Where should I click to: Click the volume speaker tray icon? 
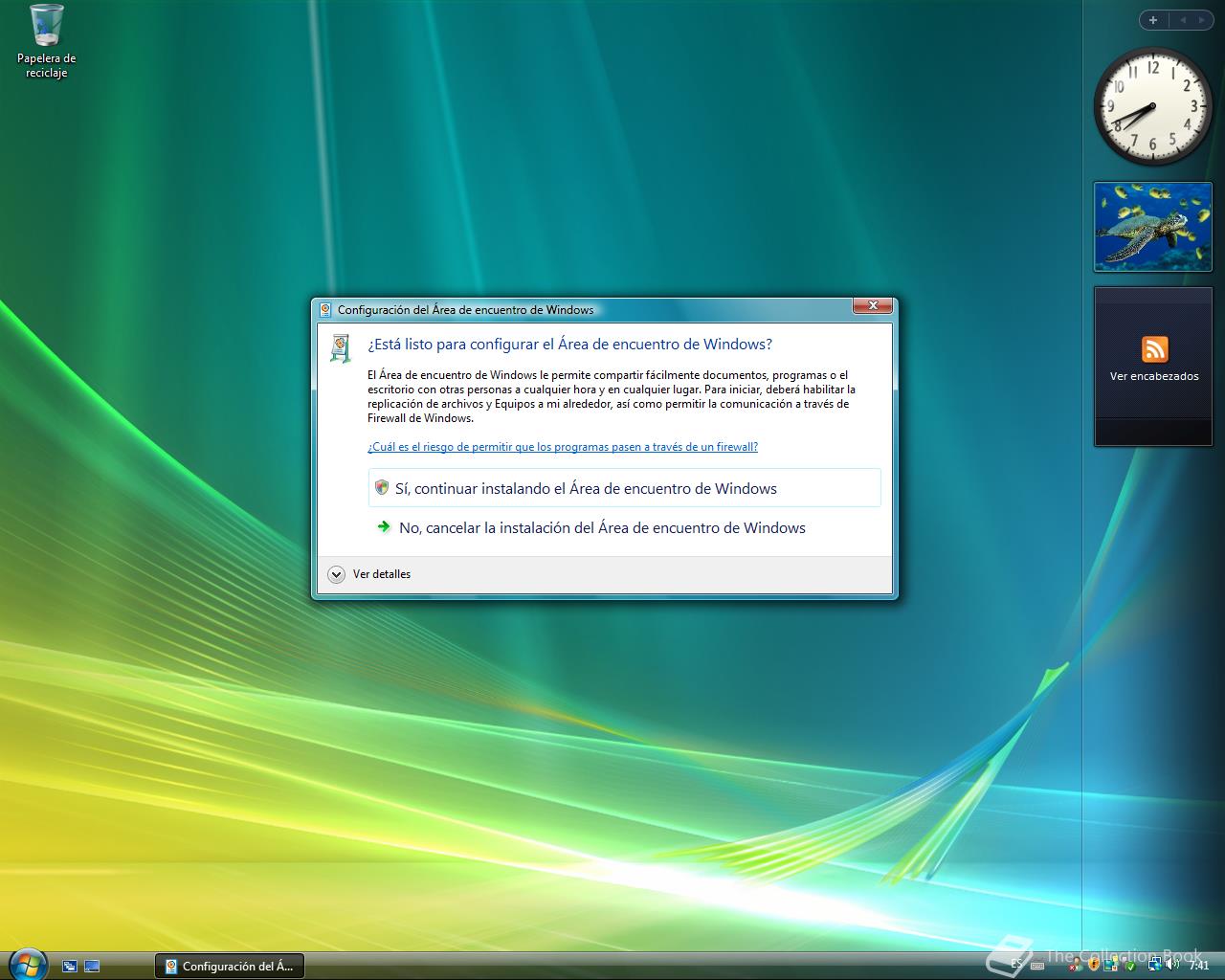[1172, 965]
